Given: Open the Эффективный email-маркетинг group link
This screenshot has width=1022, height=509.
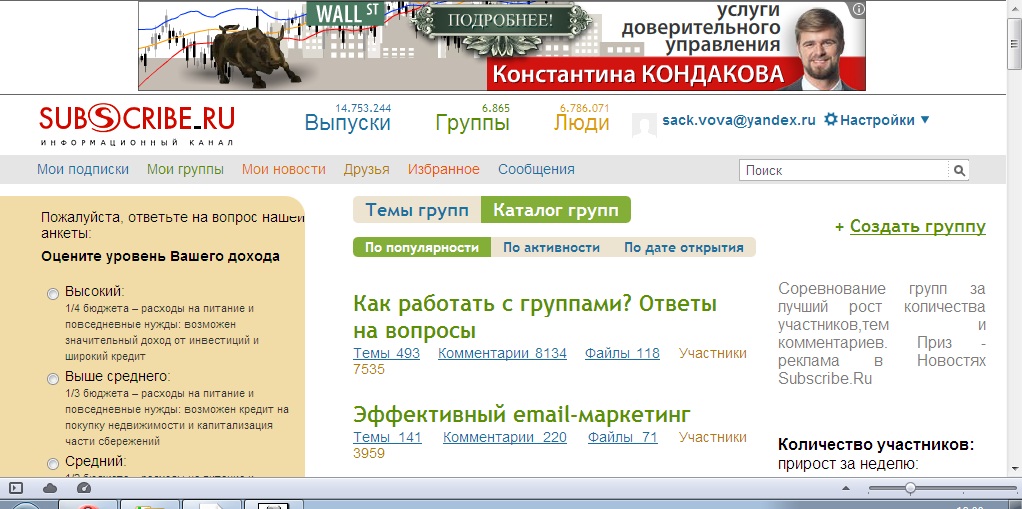Looking at the screenshot, I should [522, 414].
